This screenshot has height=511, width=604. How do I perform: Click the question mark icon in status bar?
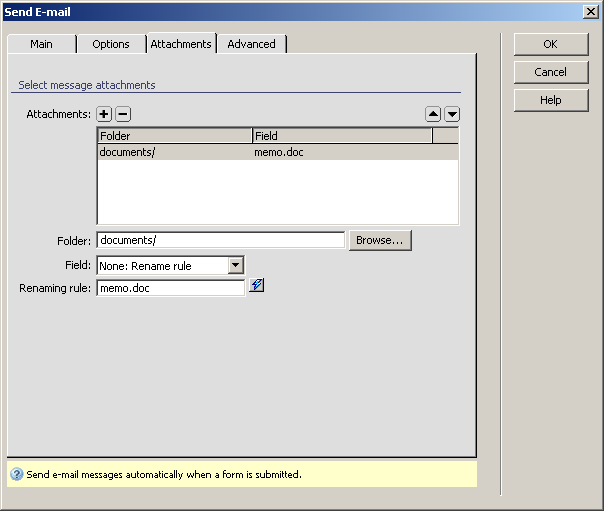click(17, 474)
